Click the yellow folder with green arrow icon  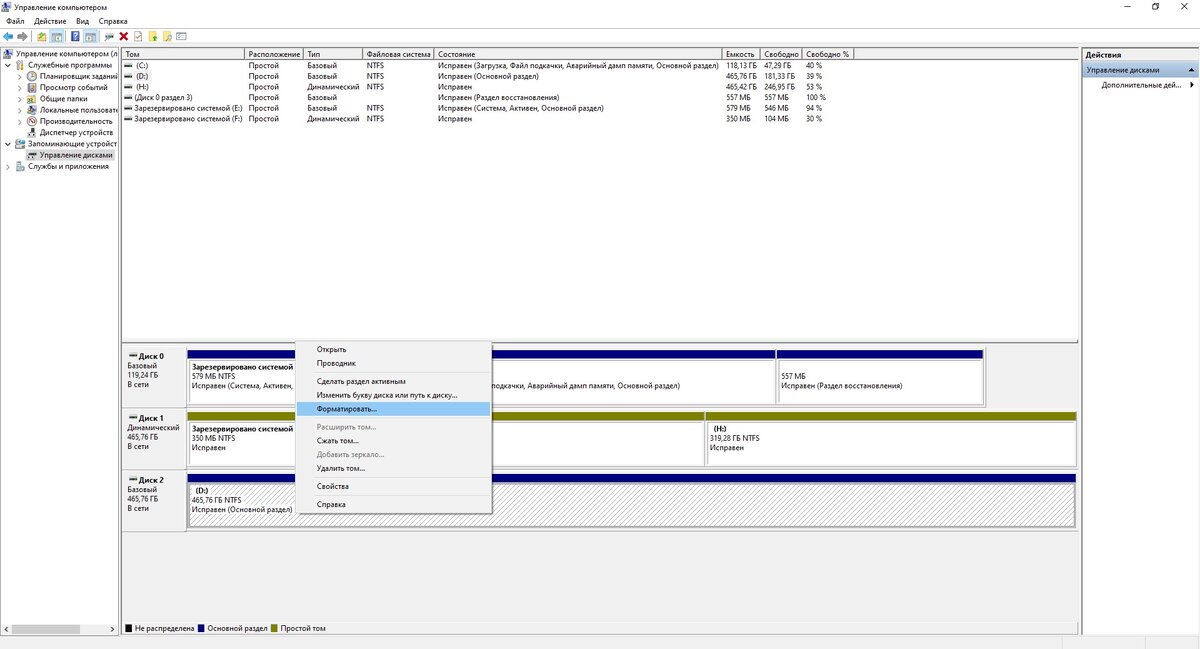[x=153, y=36]
